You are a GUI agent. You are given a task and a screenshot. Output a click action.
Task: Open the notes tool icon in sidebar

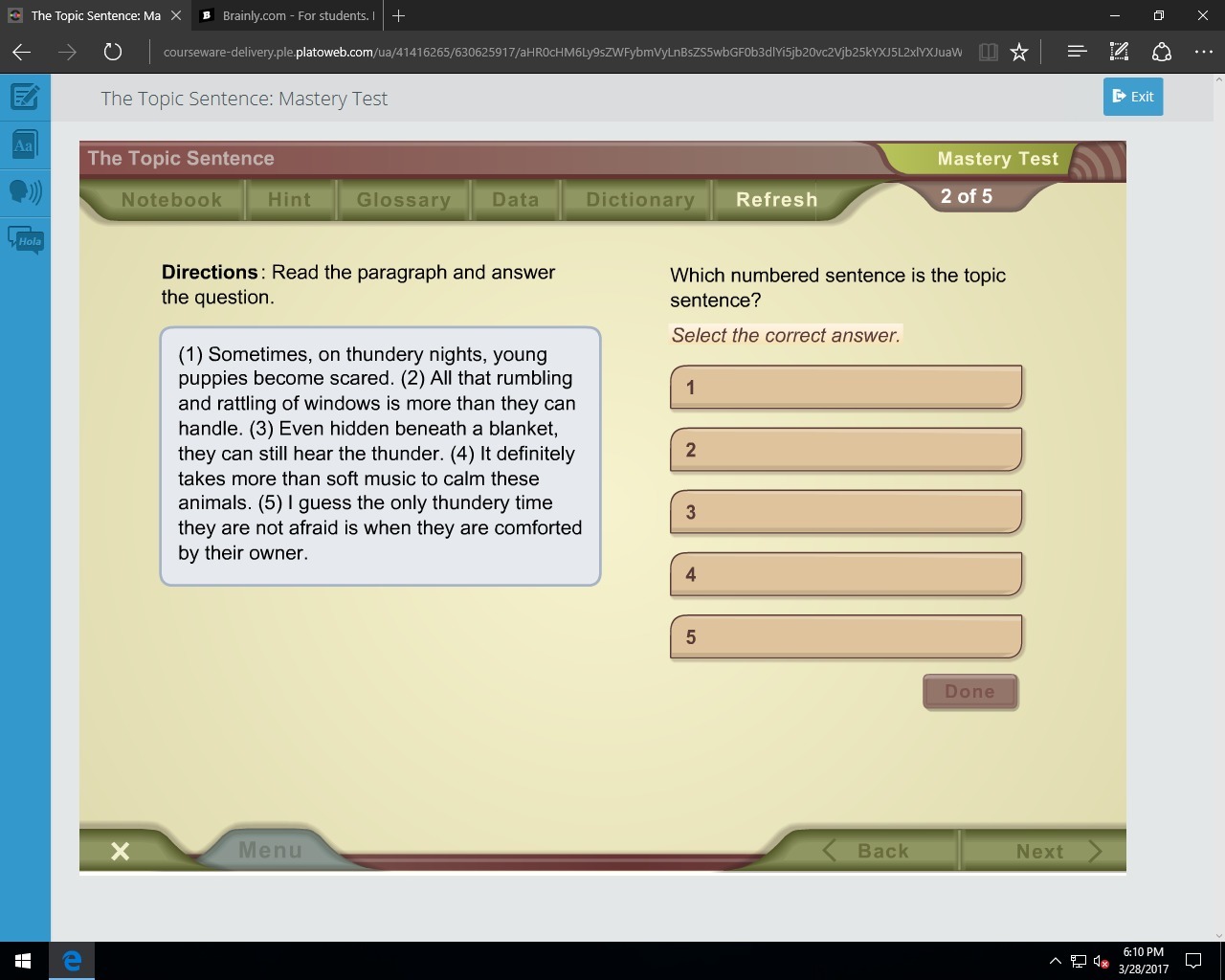point(25,97)
